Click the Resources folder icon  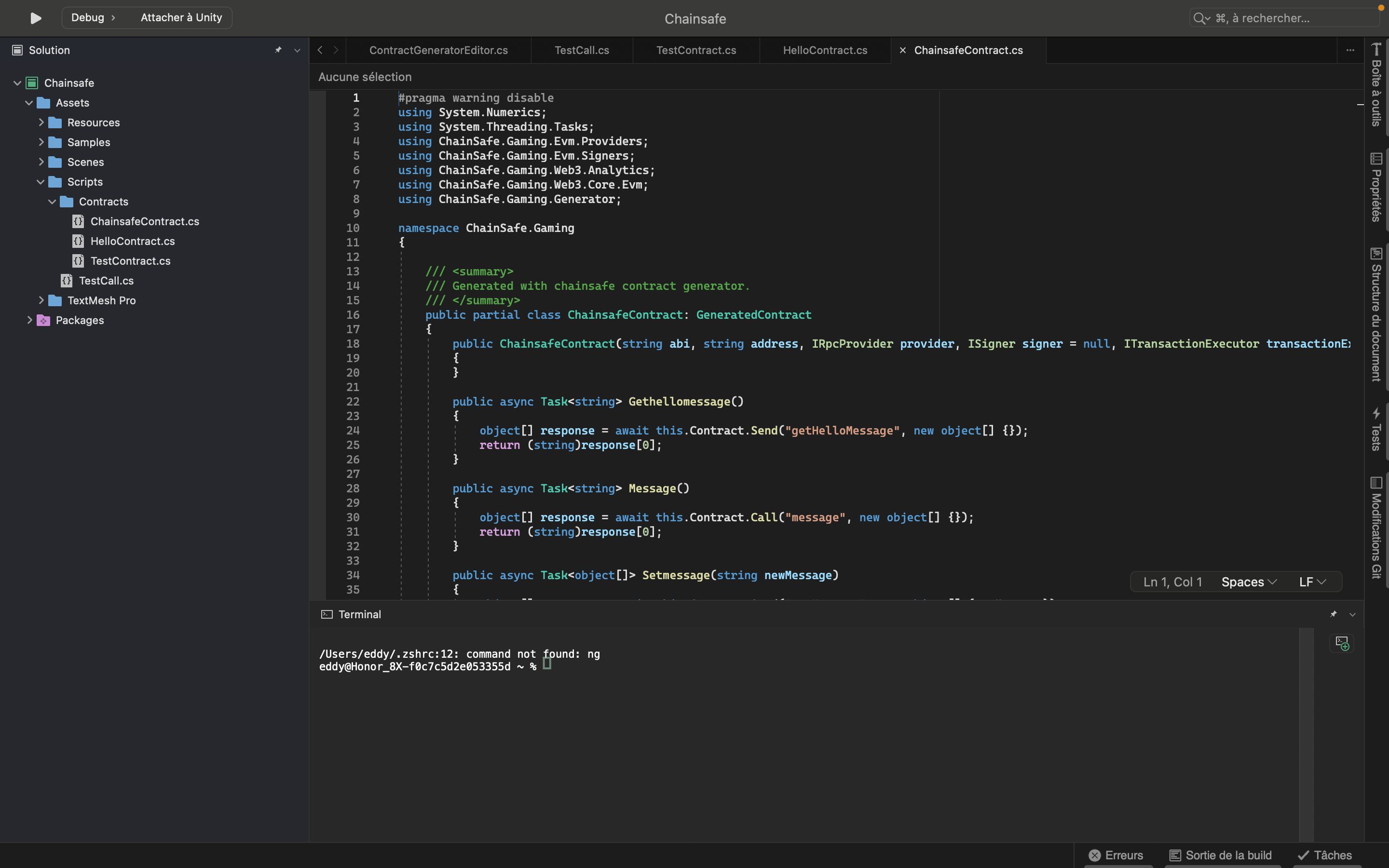[x=55, y=123]
